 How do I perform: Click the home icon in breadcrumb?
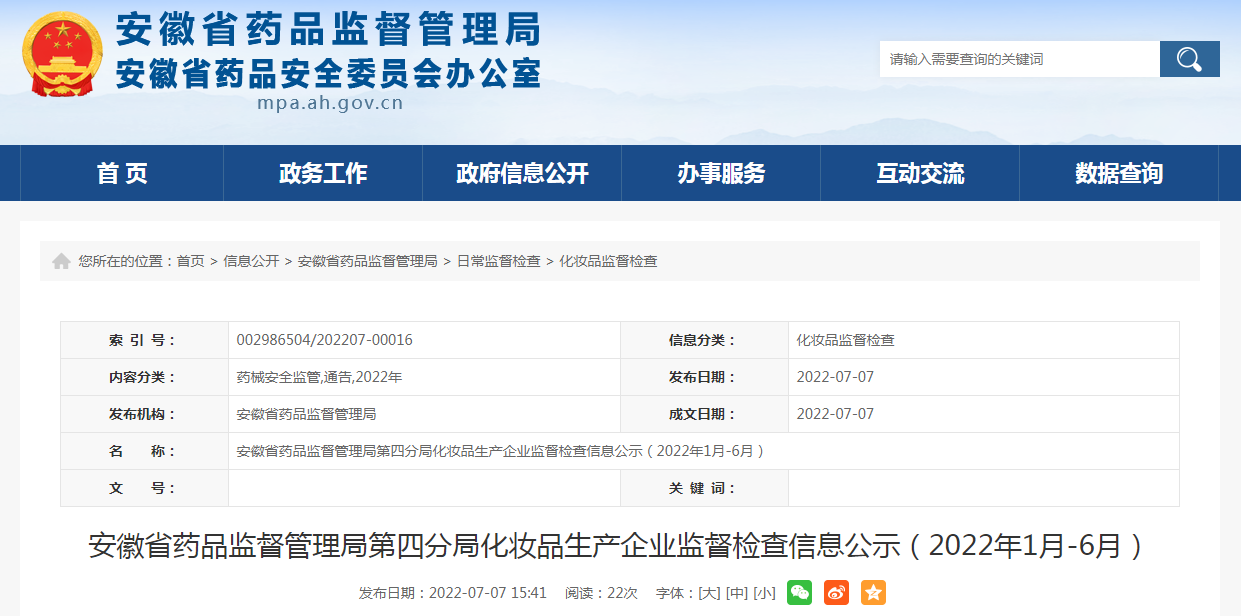pyautogui.click(x=61, y=261)
